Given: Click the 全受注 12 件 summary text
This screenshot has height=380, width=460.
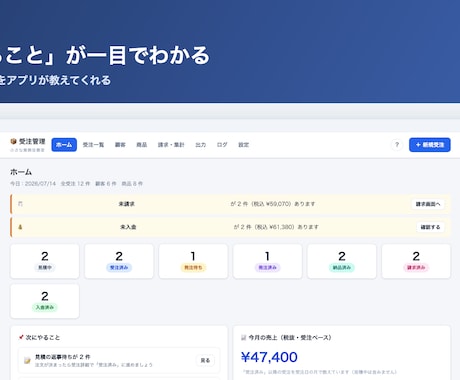Looking at the screenshot, I should tap(75, 184).
